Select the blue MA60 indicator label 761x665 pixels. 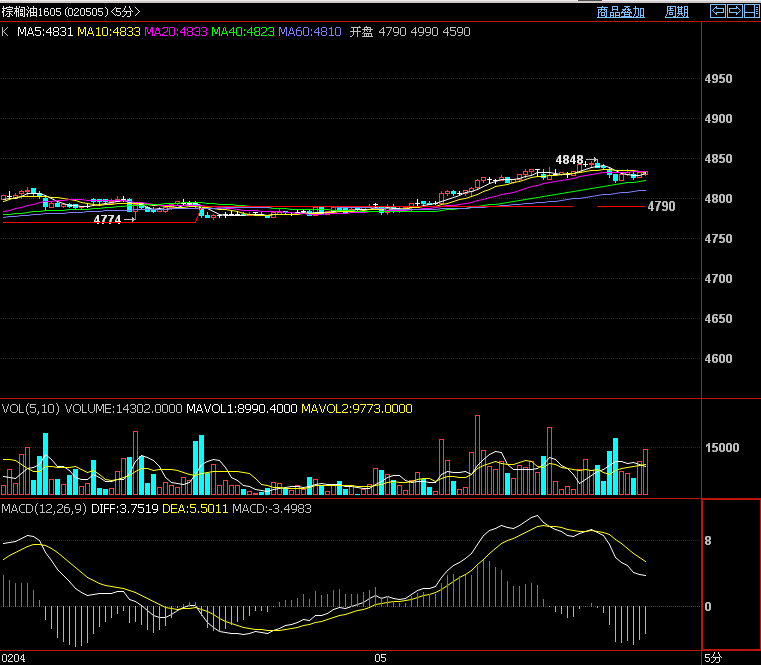(310, 32)
